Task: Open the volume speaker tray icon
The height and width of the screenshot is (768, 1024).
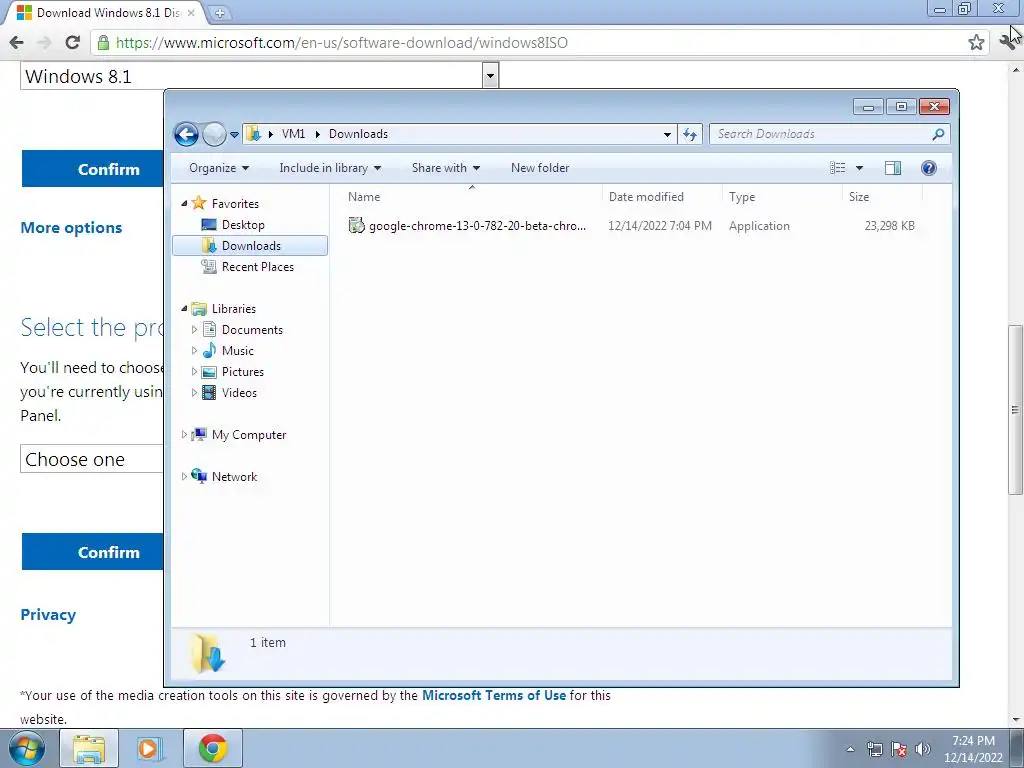Action: click(922, 749)
